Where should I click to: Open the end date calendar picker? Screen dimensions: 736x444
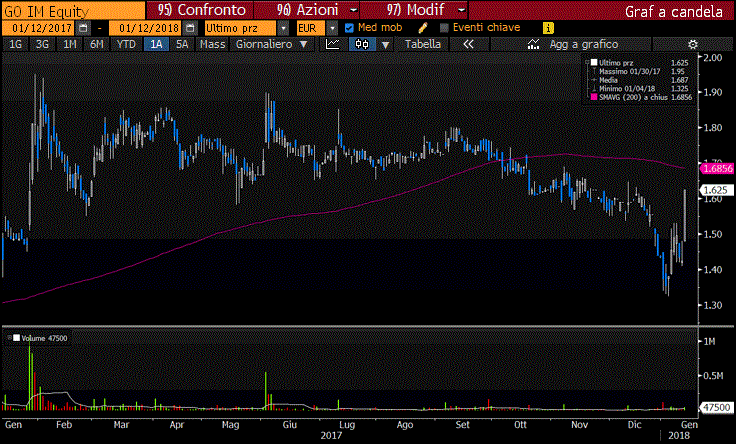pos(187,28)
